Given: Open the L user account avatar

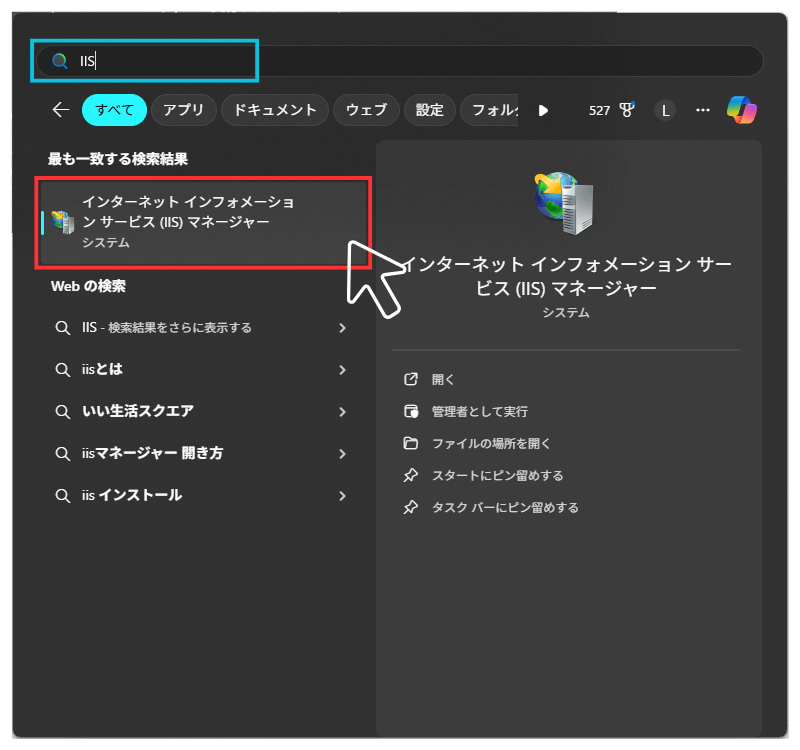Looking at the screenshot, I should pyautogui.click(x=665, y=110).
